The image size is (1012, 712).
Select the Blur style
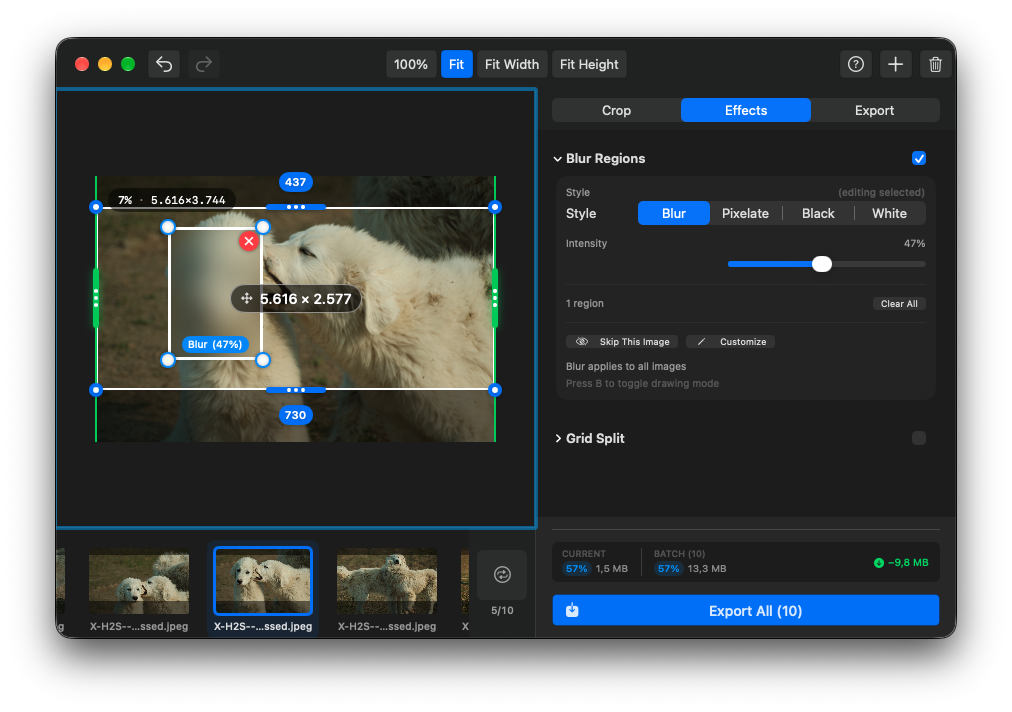tap(674, 214)
